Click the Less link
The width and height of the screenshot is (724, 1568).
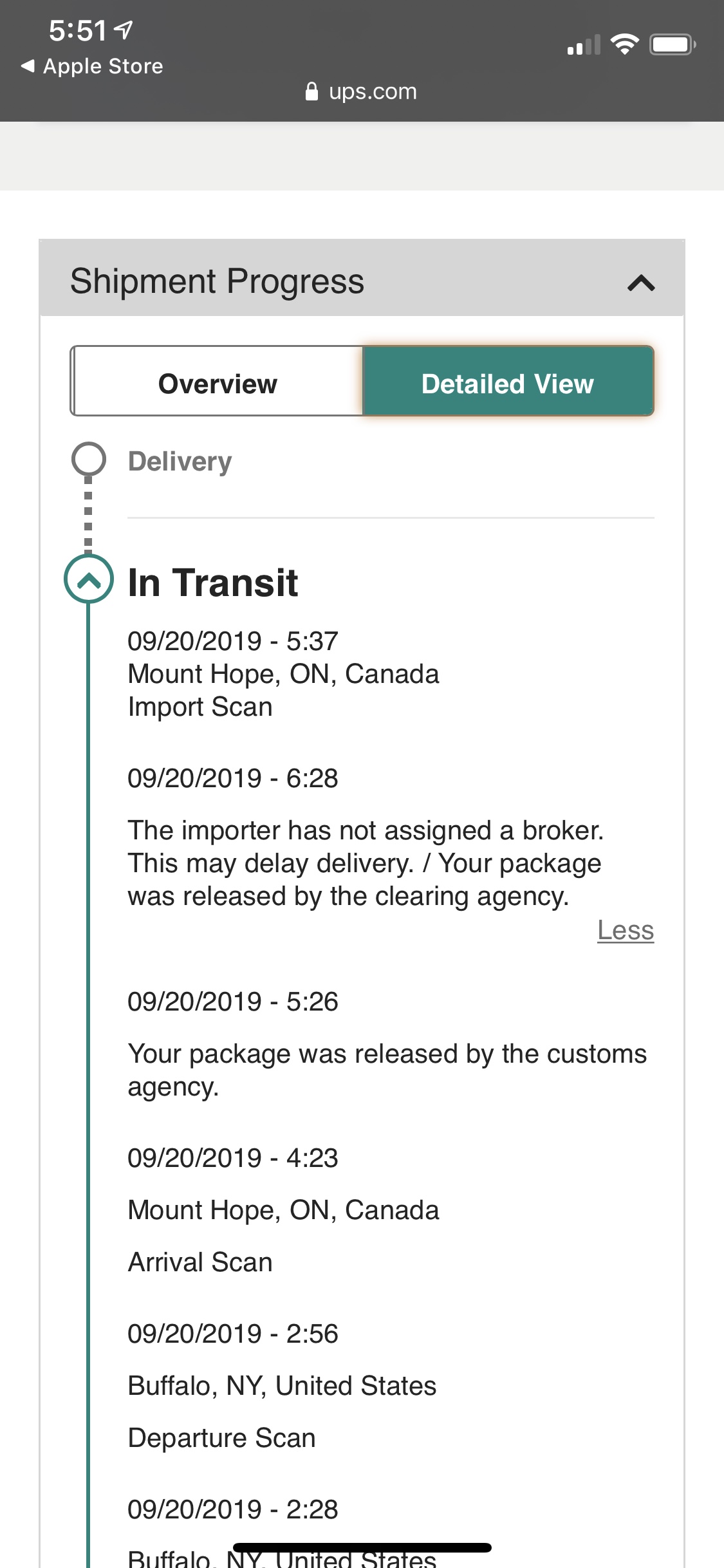click(x=626, y=930)
